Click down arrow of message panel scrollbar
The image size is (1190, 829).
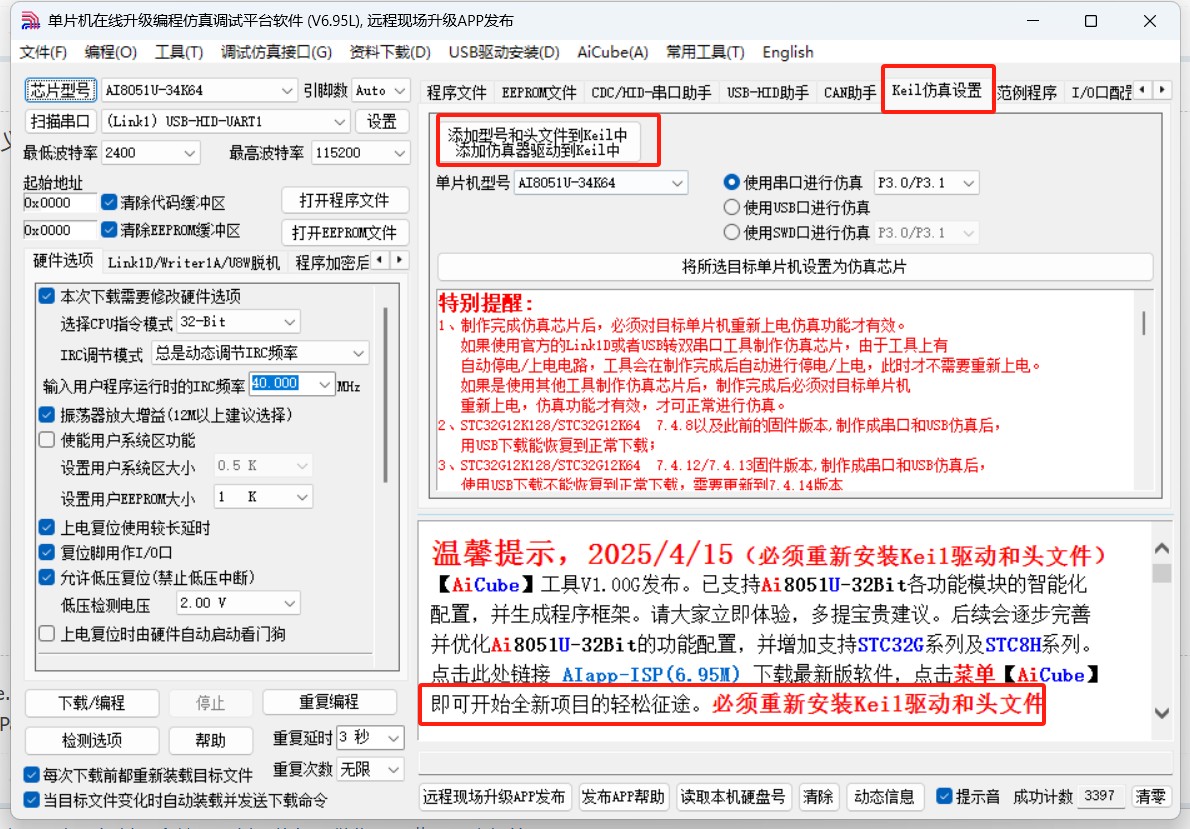click(x=1161, y=713)
